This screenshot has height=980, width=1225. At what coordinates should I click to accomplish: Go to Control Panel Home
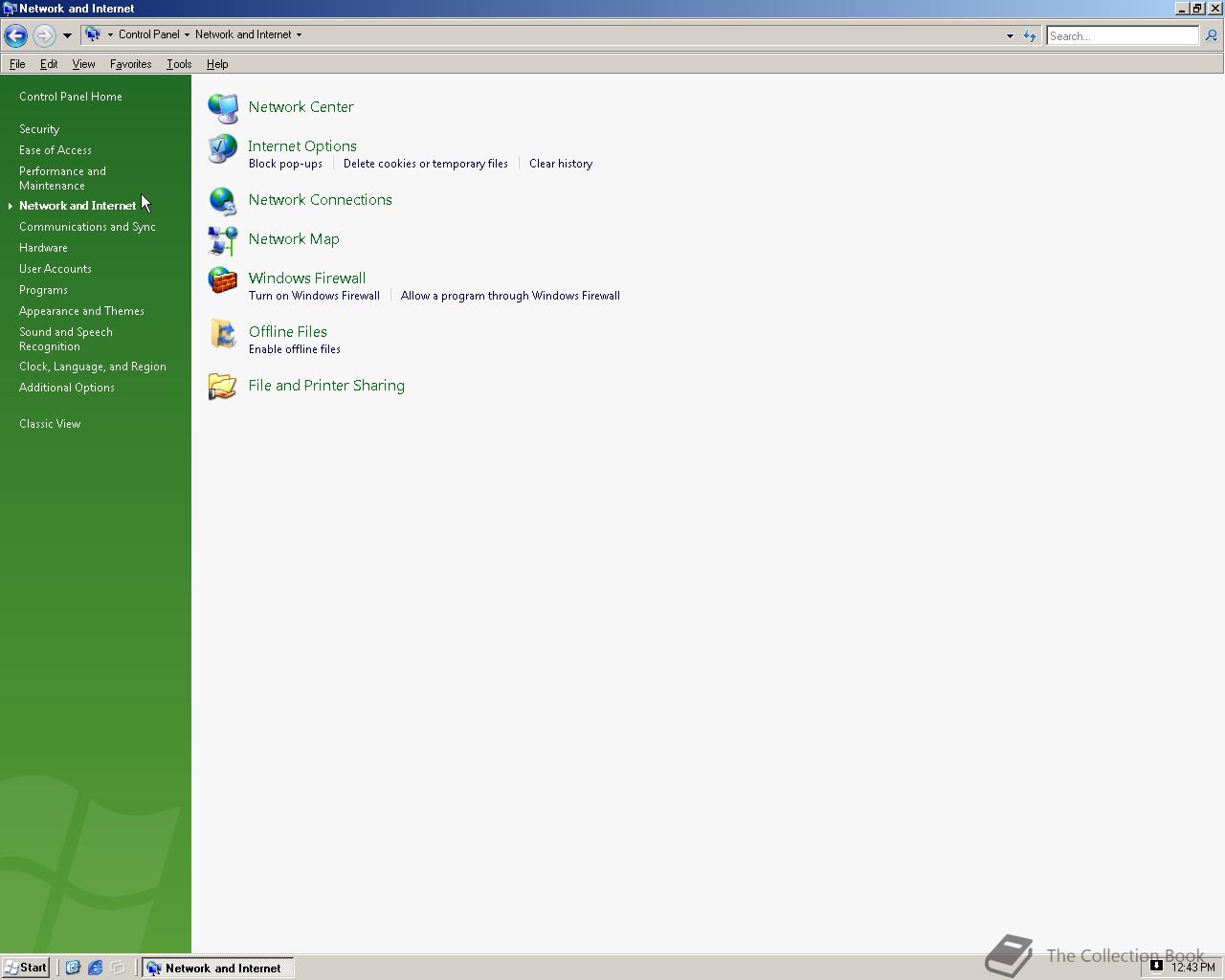point(71,97)
